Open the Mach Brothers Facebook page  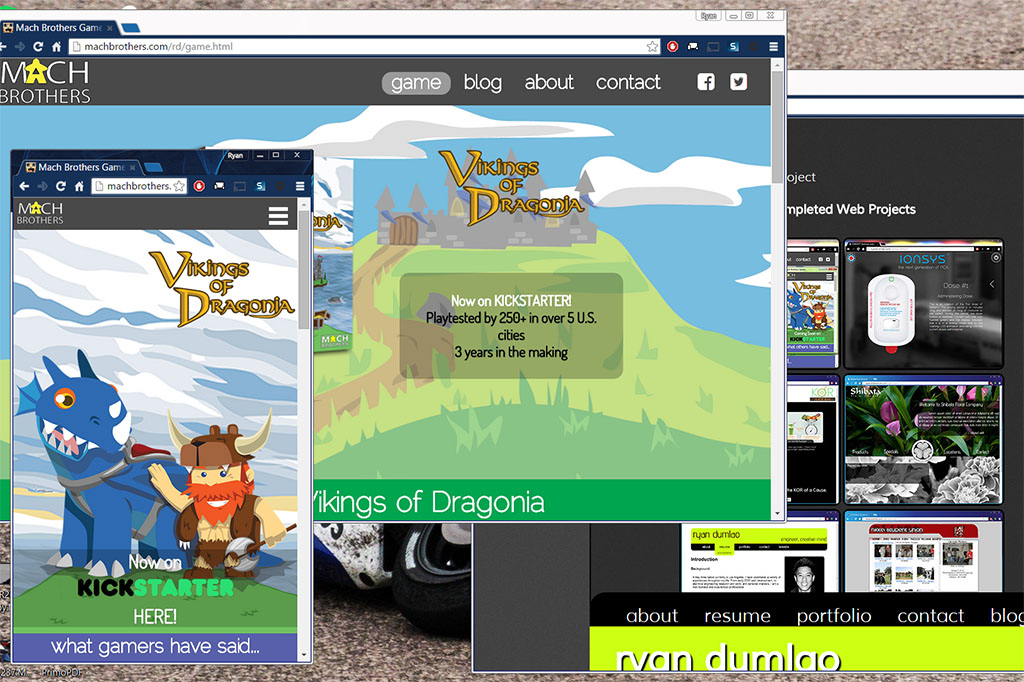click(x=706, y=82)
